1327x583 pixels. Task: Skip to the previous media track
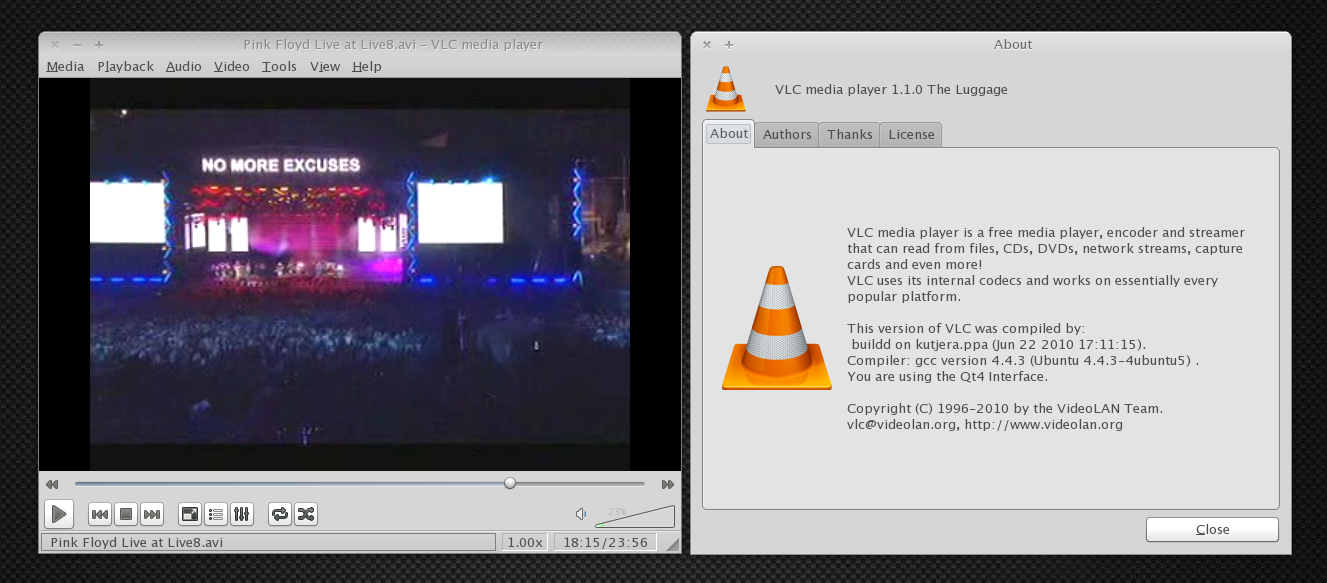tap(100, 514)
